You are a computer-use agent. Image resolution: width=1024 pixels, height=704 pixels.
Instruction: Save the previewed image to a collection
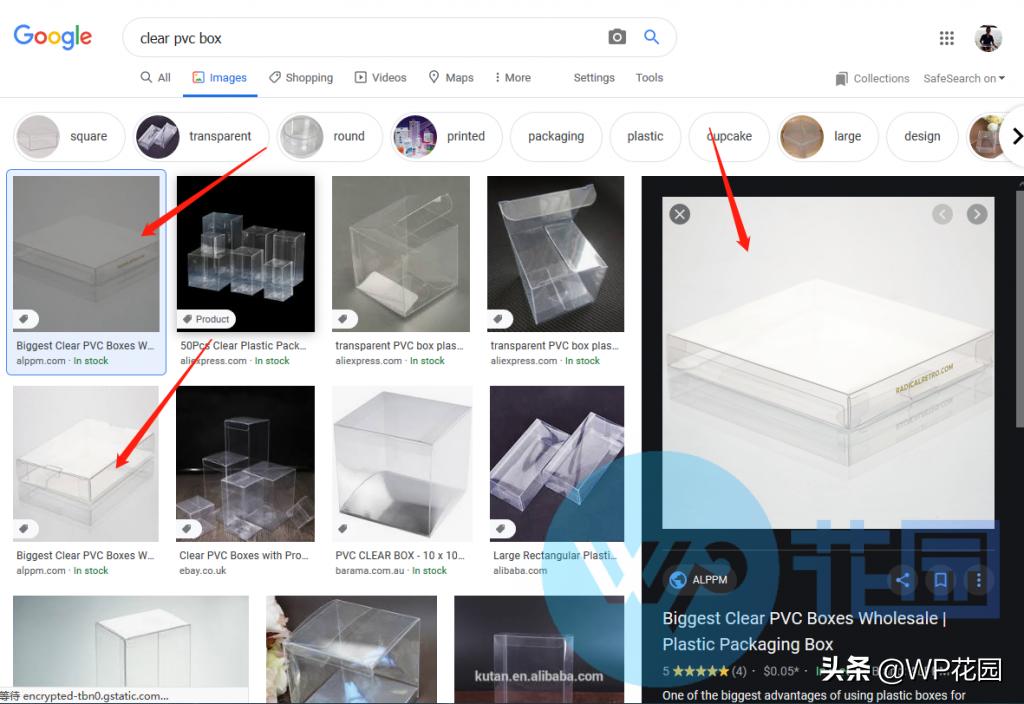click(940, 580)
